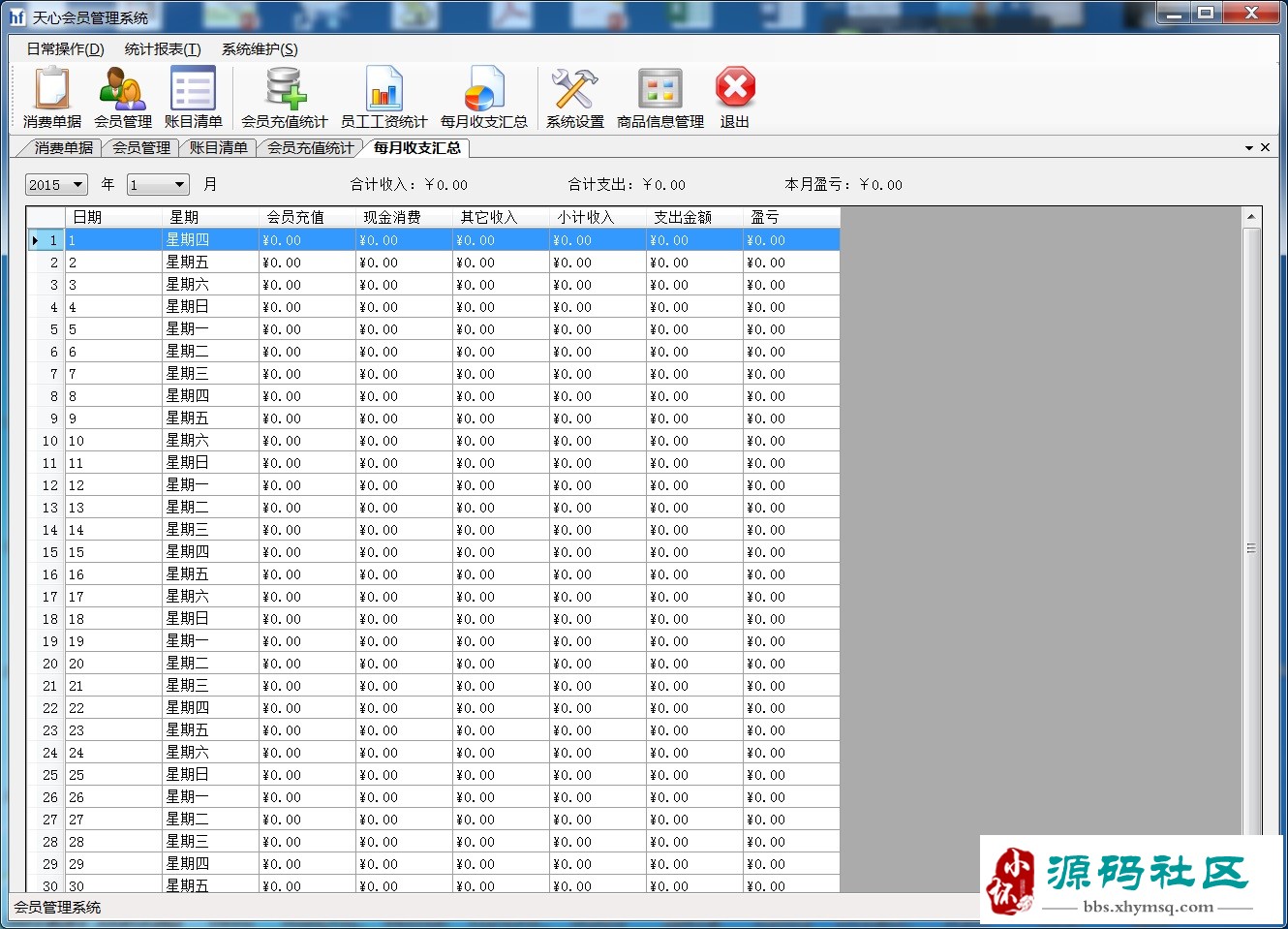This screenshot has height=929, width=1288.
Task: Switch to the 消费单据 tab
Action: coord(63,148)
